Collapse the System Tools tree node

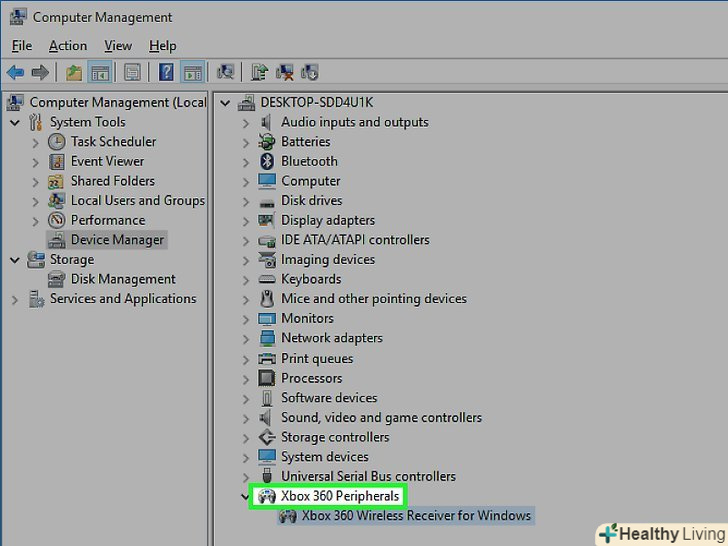15,123
